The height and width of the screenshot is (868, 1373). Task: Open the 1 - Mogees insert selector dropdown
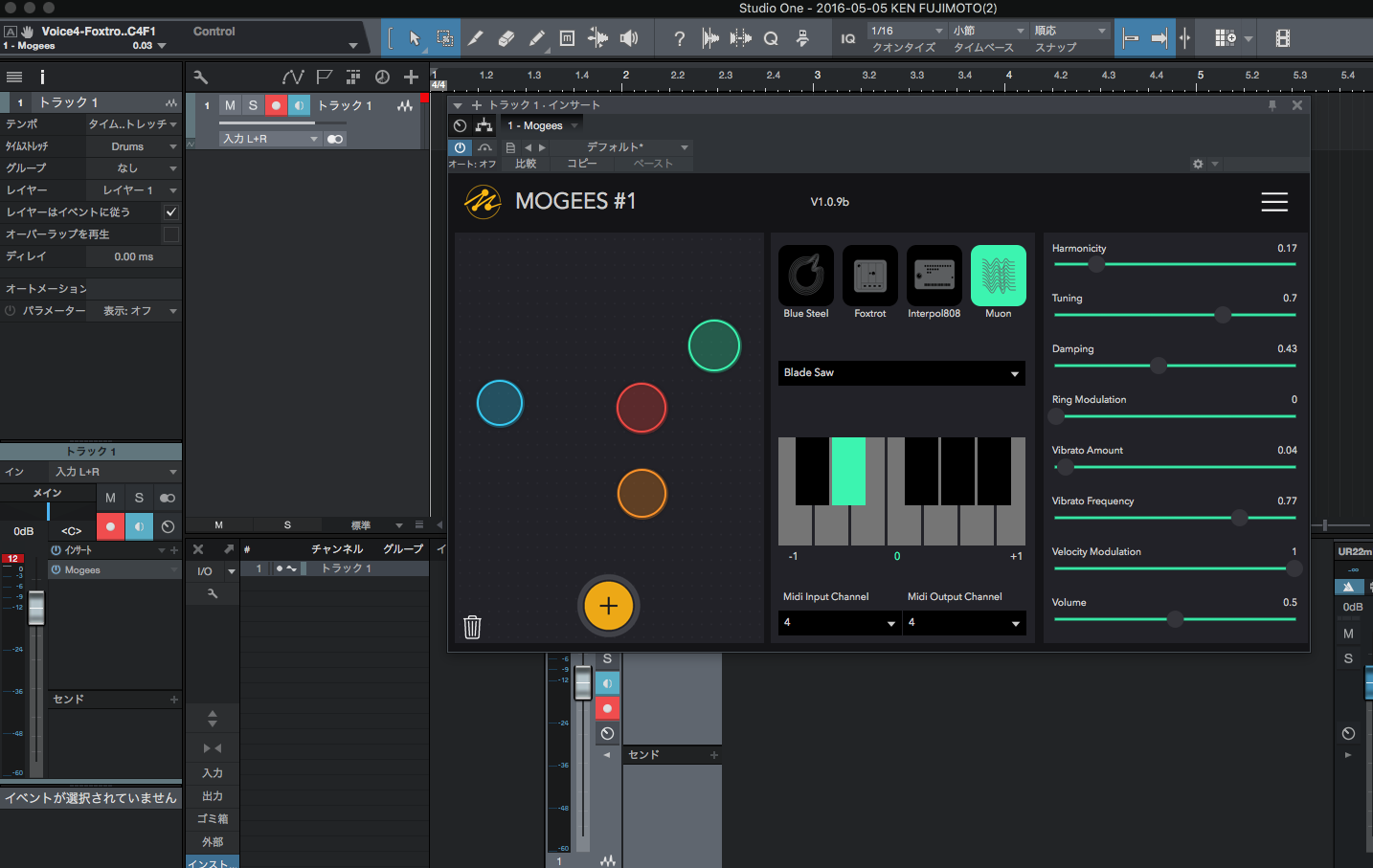tap(543, 125)
